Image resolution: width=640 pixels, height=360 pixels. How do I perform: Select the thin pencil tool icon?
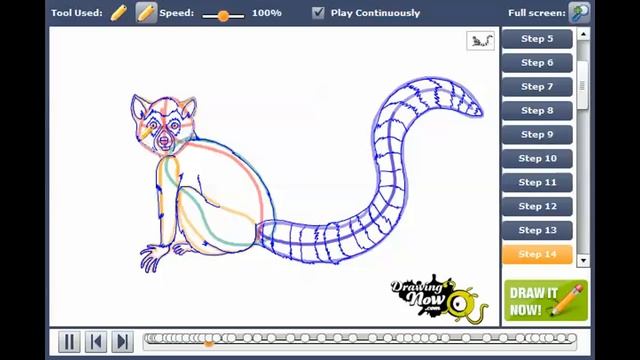point(118,13)
